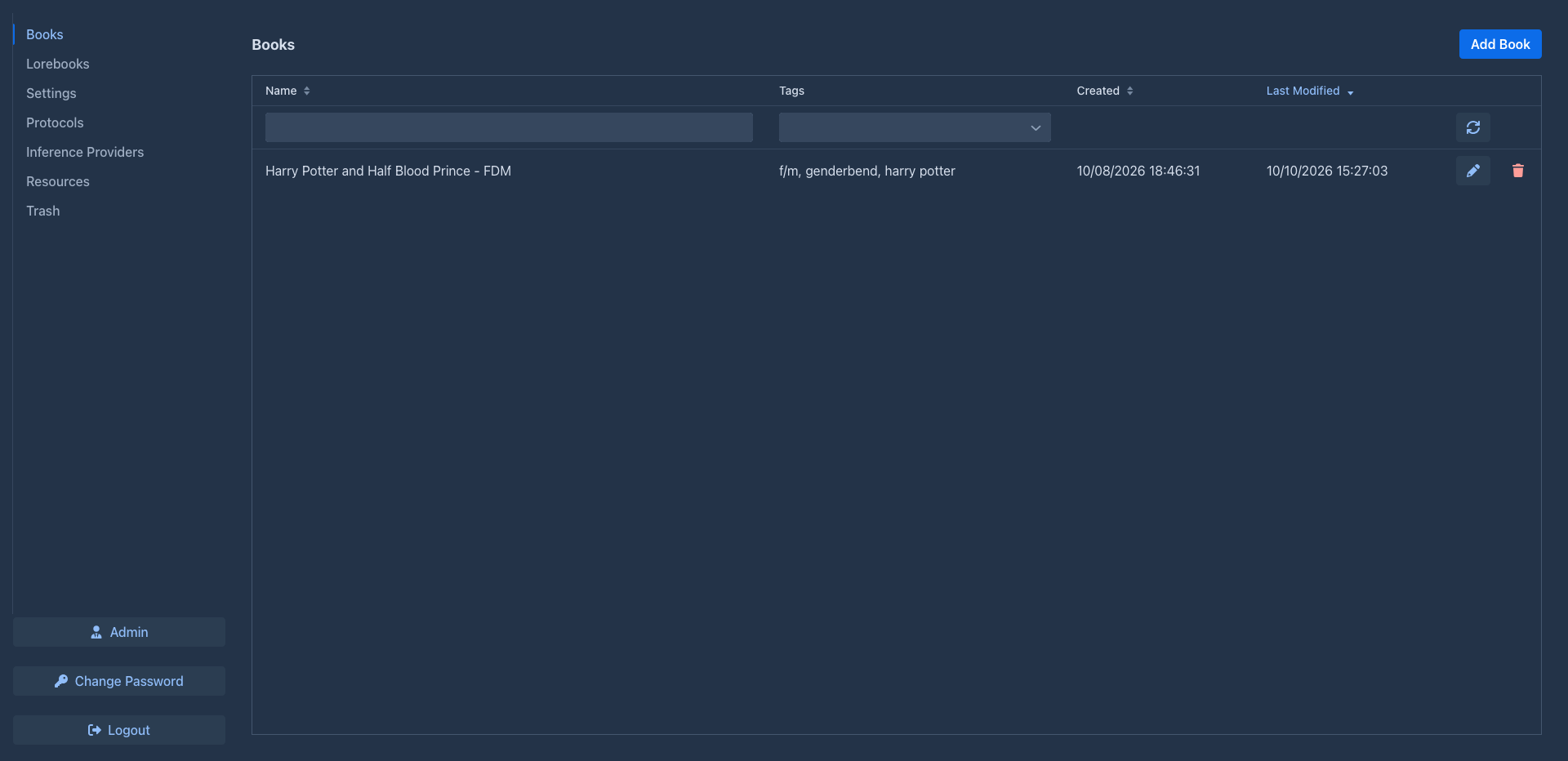Sort books by Name column arrows
Screen dimensions: 1568x761
(x=307, y=91)
